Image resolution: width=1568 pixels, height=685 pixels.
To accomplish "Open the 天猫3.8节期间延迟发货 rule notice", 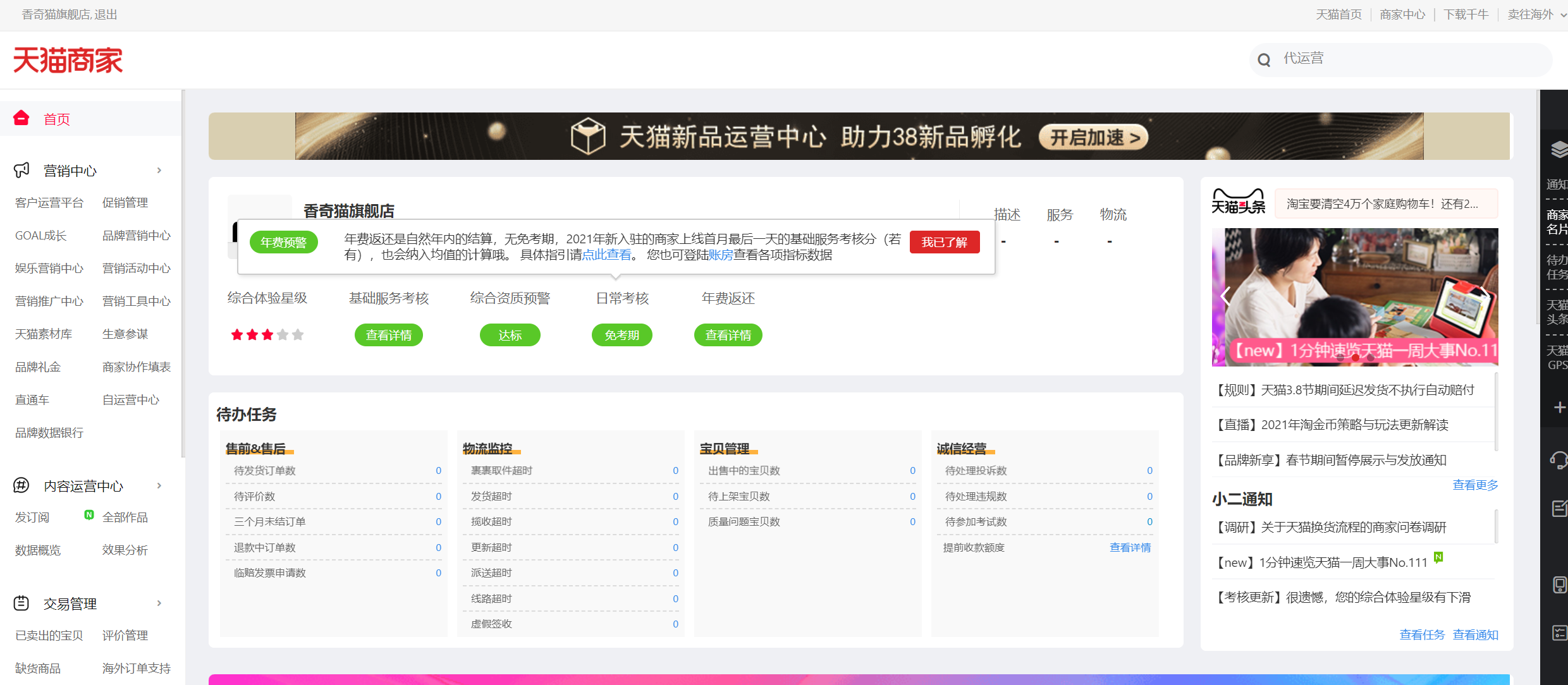I will click(x=1343, y=390).
